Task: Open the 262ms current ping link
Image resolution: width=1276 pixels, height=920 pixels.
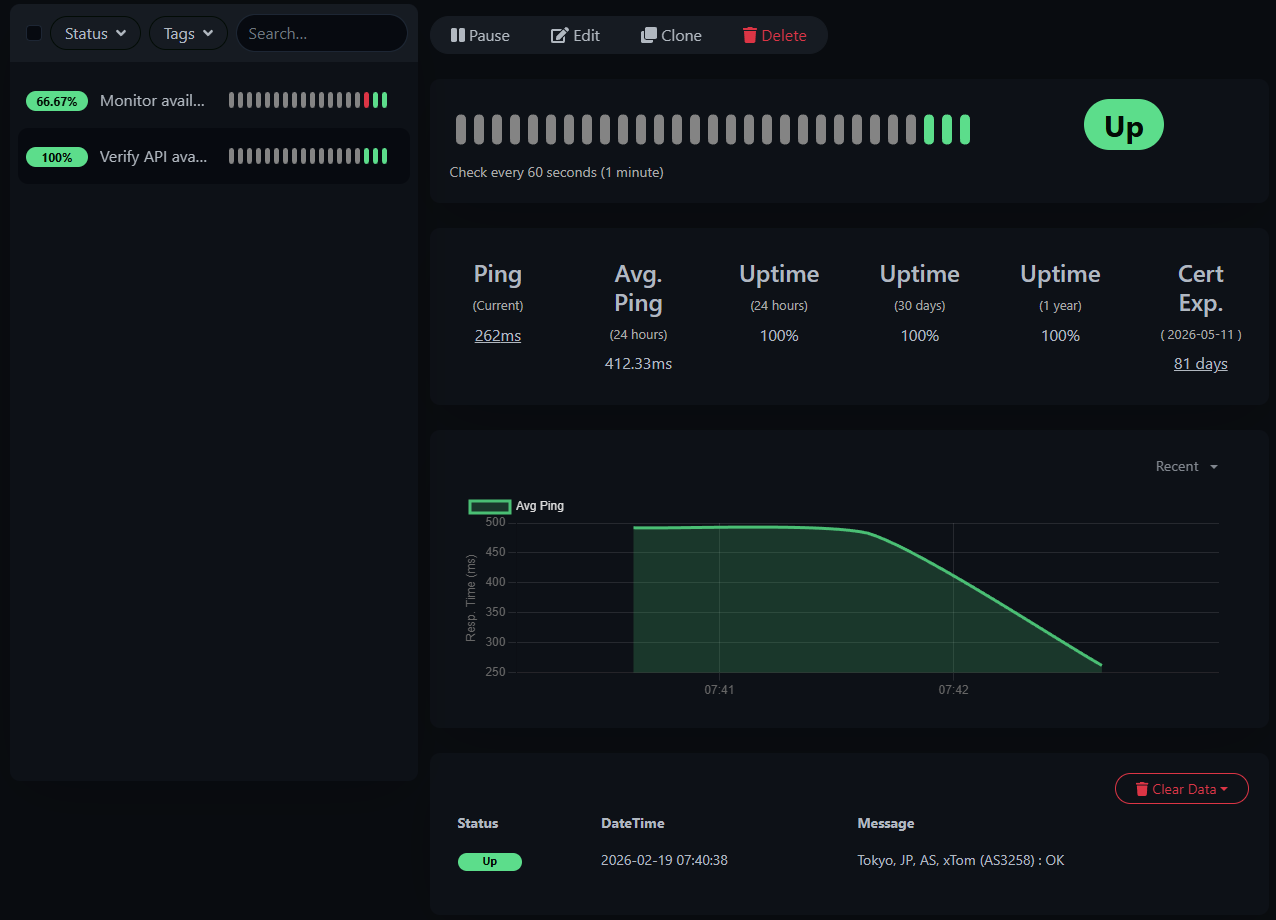Action: click(497, 335)
